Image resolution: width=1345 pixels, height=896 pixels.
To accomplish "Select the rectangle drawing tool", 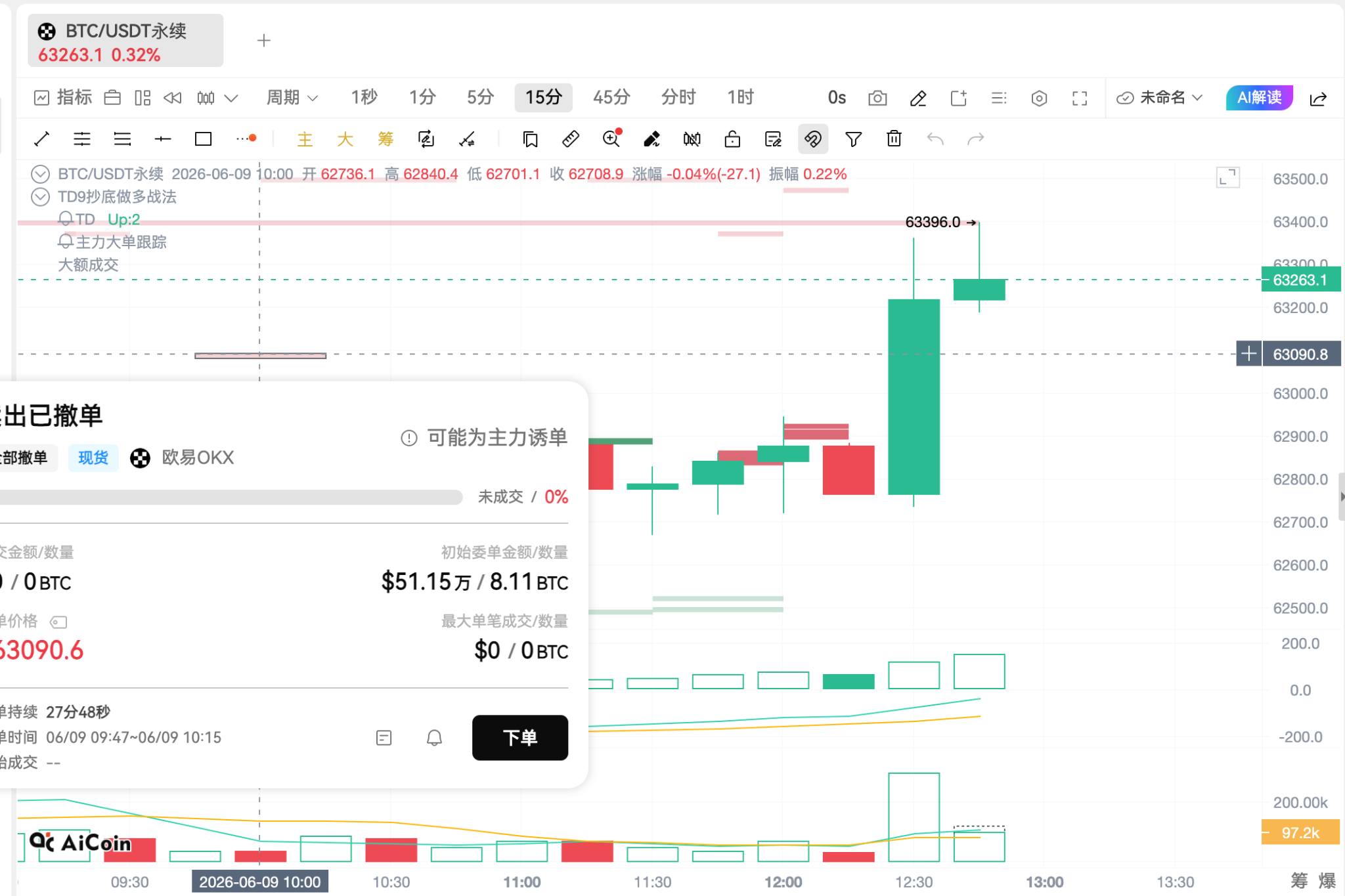I will pos(204,139).
